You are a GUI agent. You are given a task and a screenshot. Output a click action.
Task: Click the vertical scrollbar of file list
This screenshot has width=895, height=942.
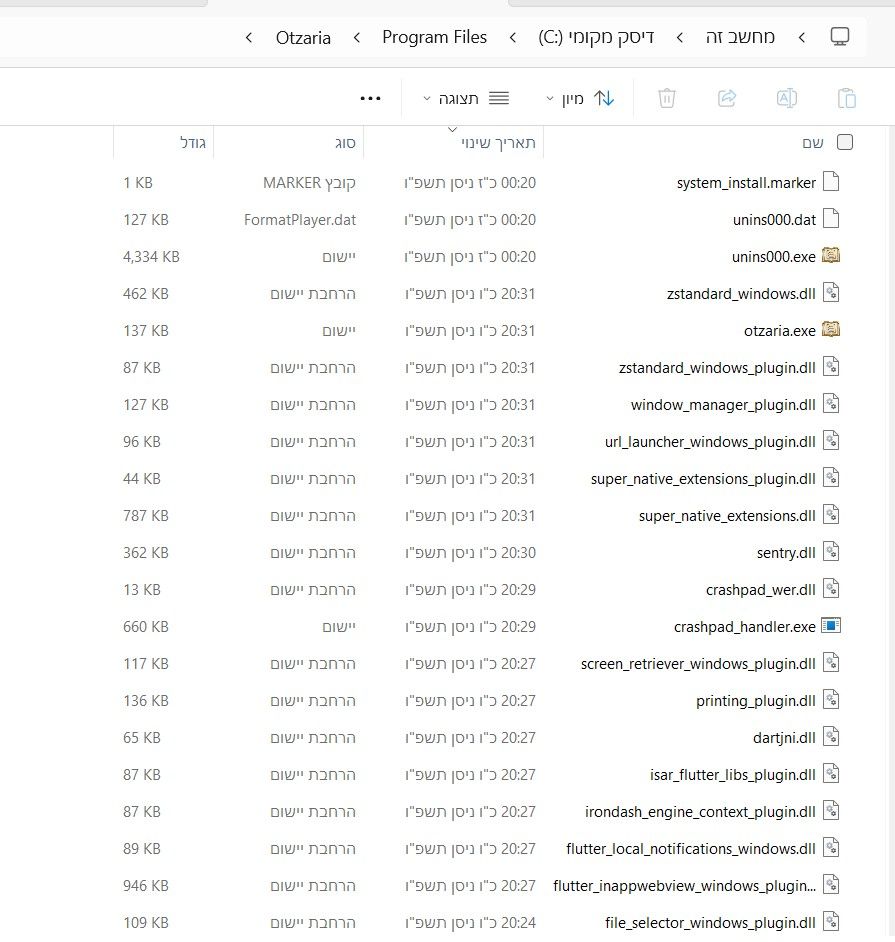[x=890, y=533]
